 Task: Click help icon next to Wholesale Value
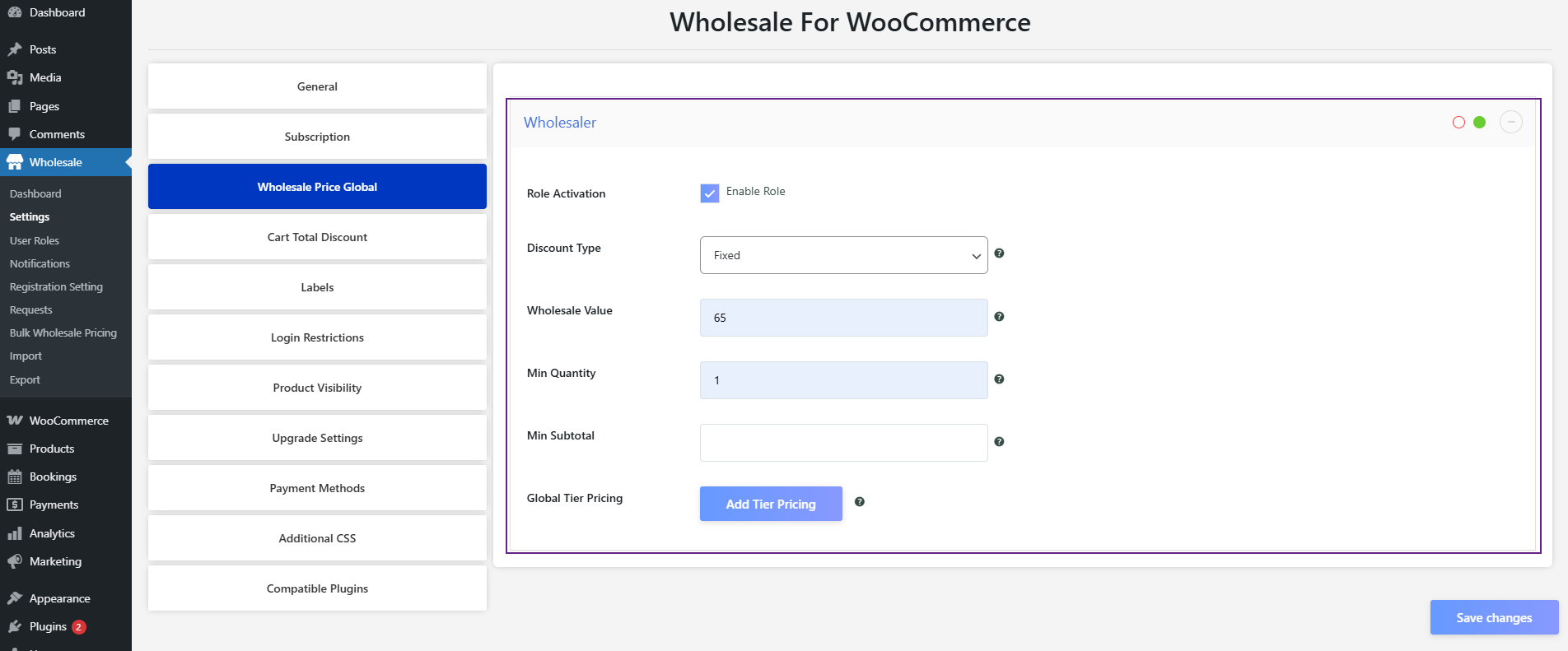pyautogui.click(x=999, y=317)
